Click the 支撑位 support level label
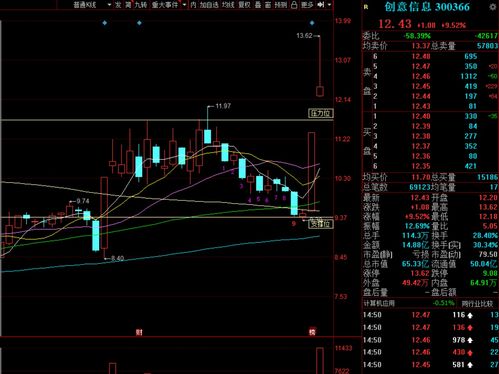This screenshot has width=499, height=374. 321,224
